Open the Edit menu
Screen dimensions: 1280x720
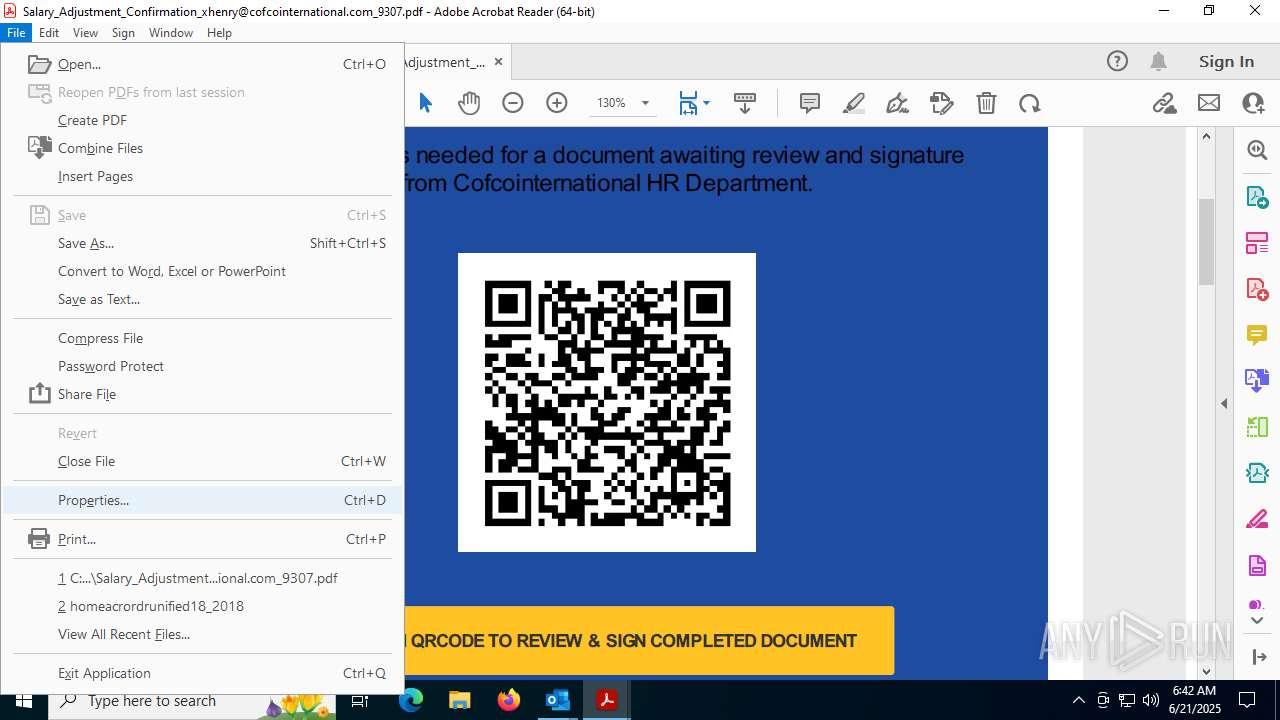(49, 32)
